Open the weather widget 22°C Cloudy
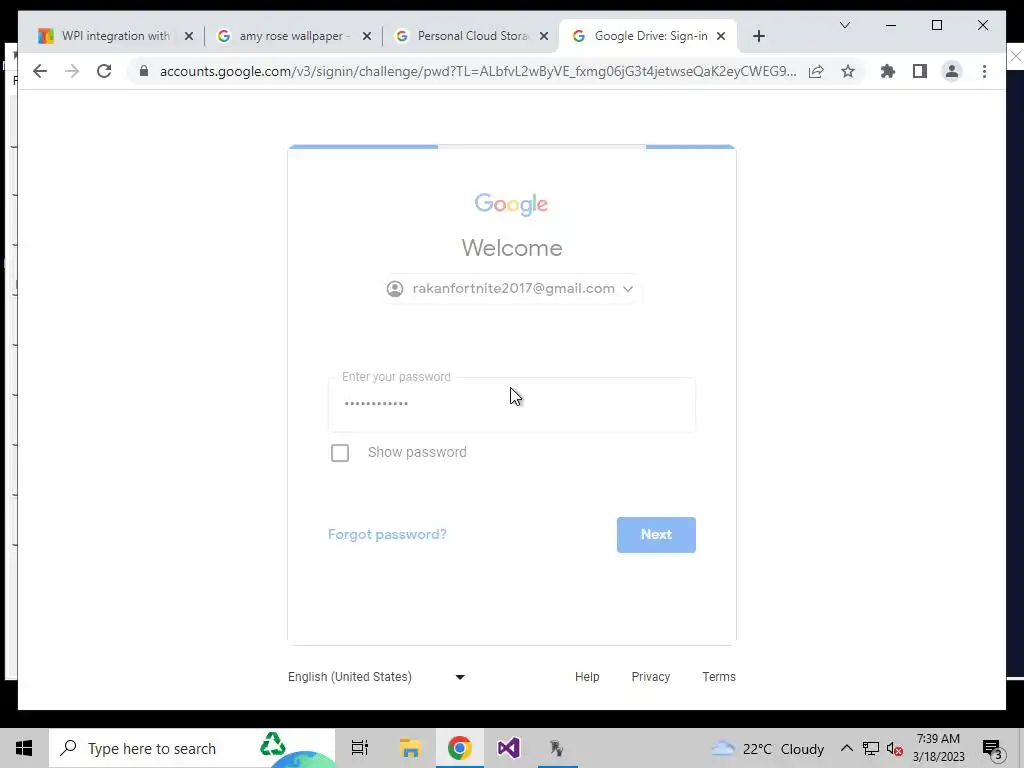Viewport: 1024px width, 768px height. 767,748
